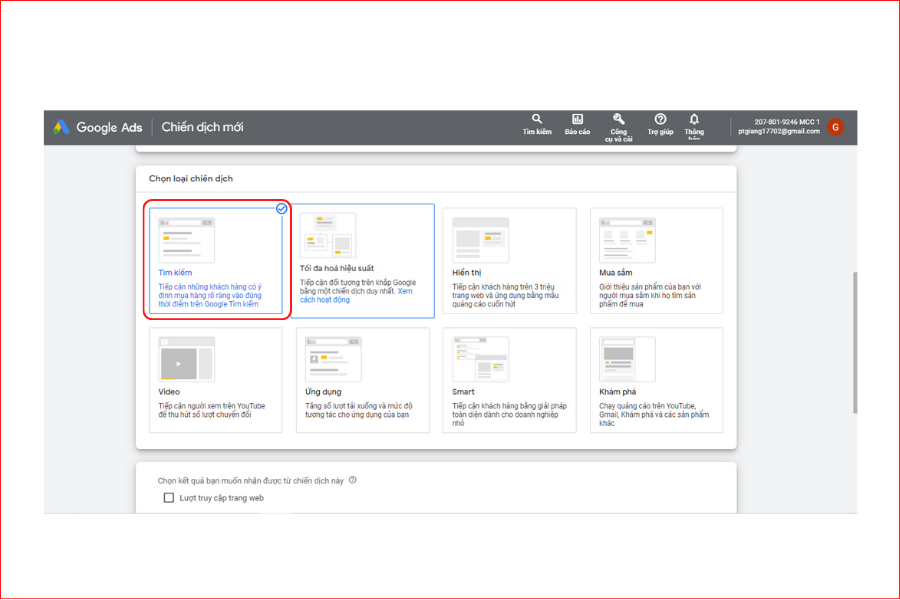Viewport: 900px width, 600px height.
Task: Click the Google Ads logo
Action: 98,127
